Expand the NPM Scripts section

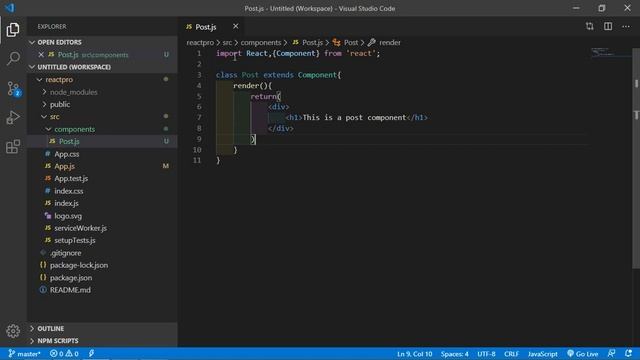tap(102, 341)
